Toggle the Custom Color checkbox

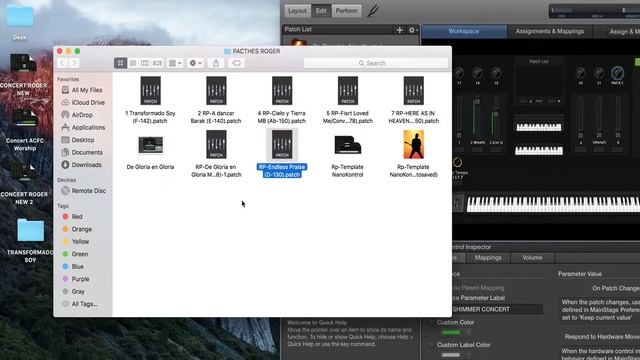pos(432,322)
